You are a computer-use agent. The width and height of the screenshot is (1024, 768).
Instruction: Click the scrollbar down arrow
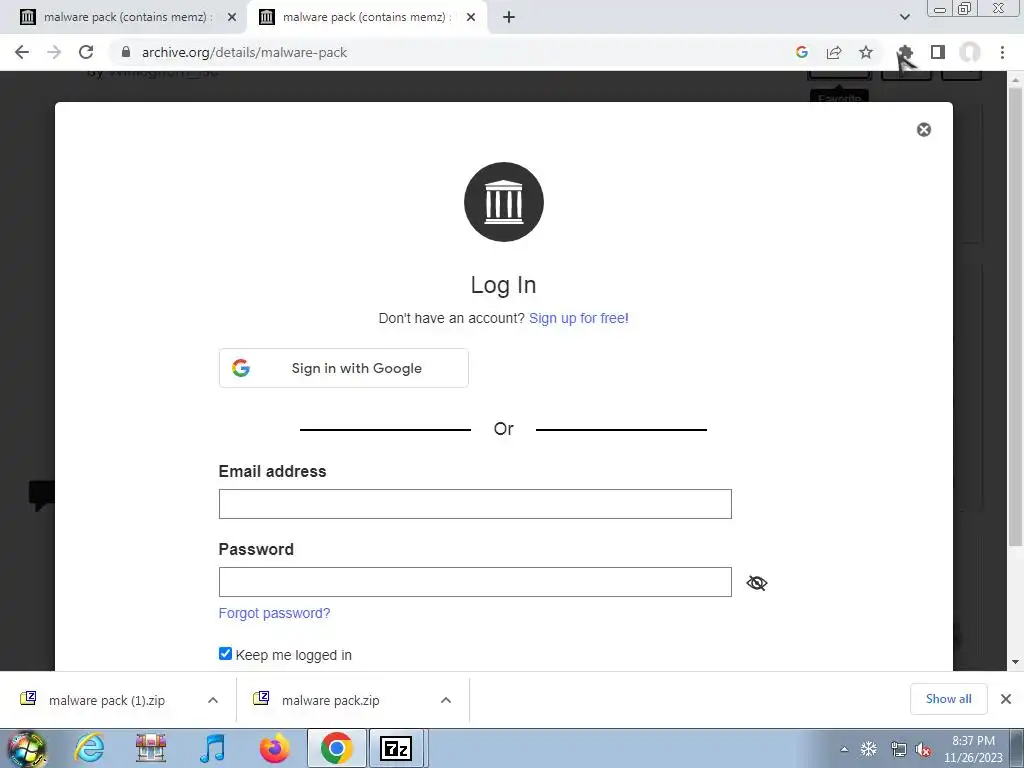[1015, 662]
